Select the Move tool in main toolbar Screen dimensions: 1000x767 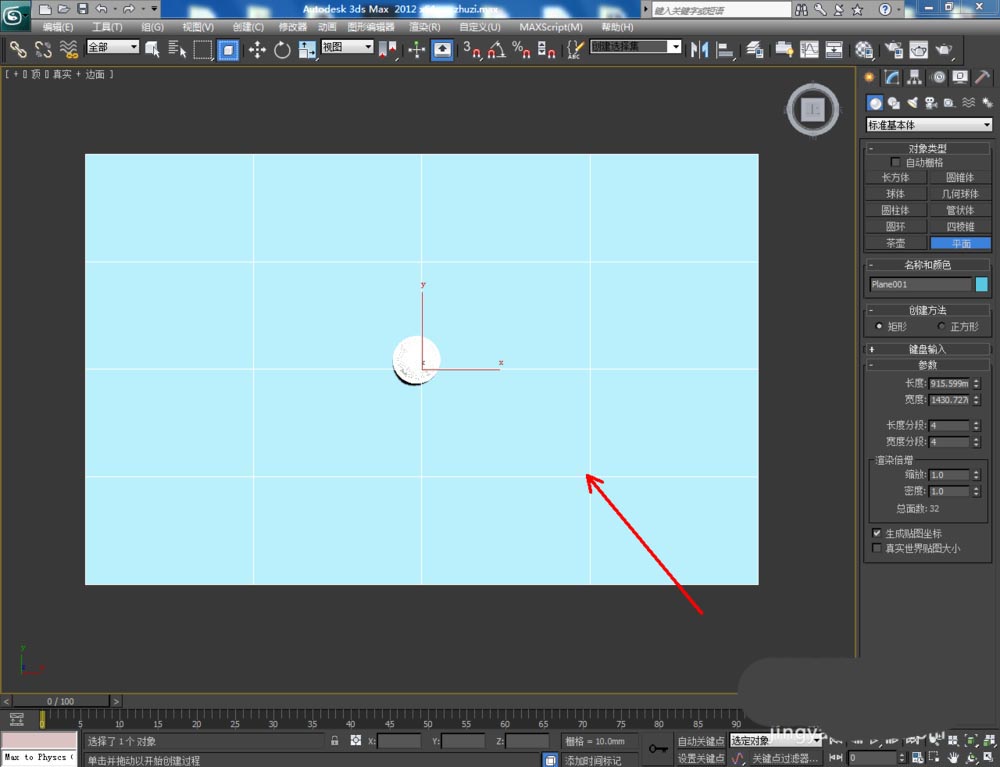tap(257, 49)
